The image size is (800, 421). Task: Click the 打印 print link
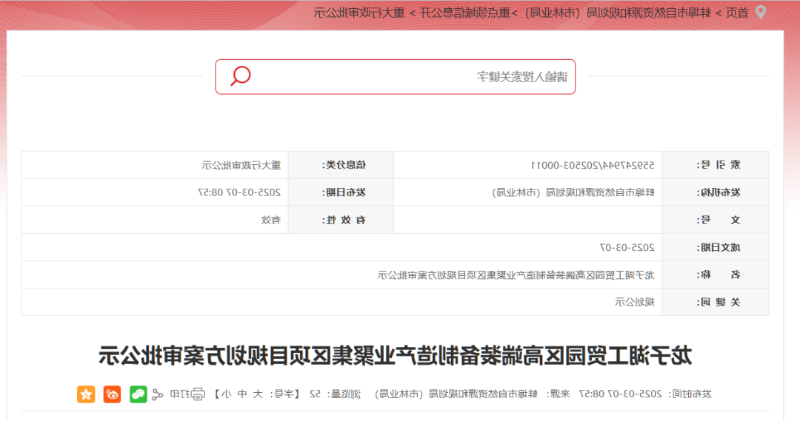tap(181, 394)
